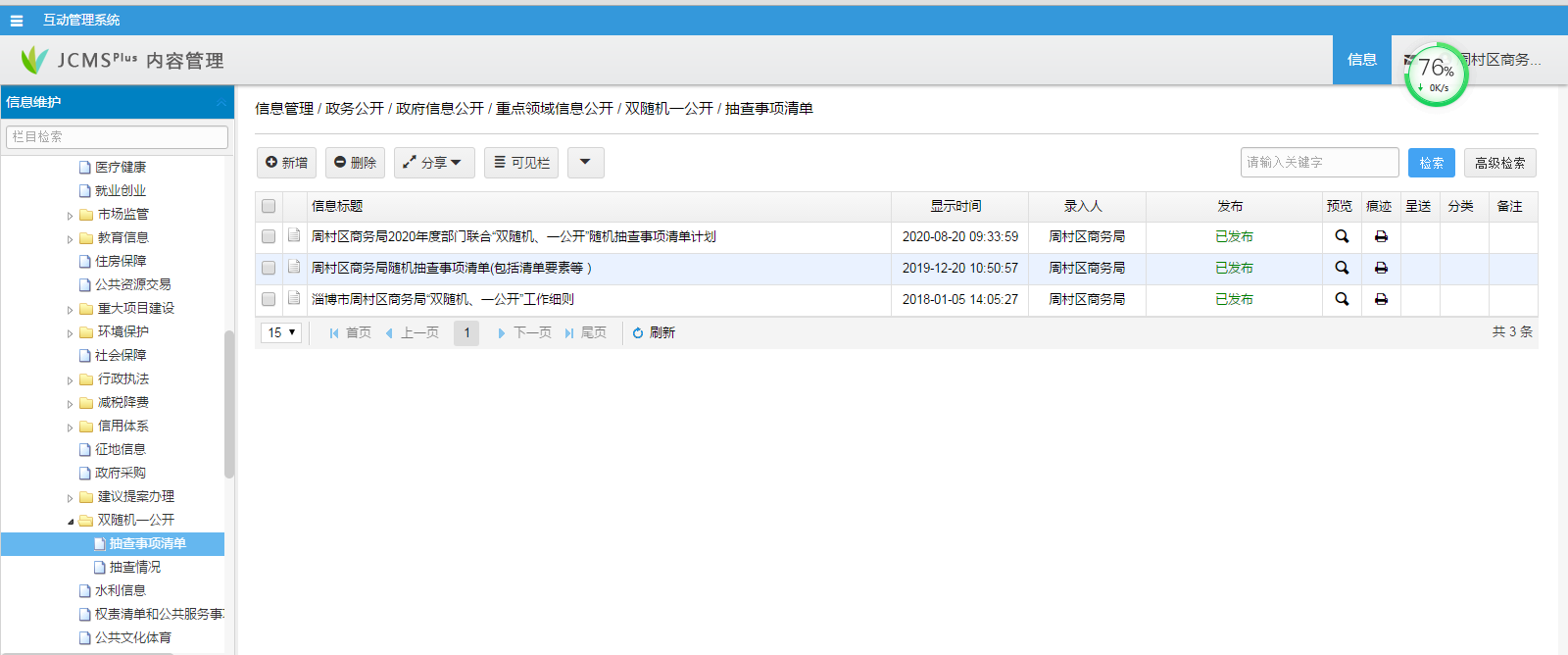Switch to the 信息 tab

point(1362,60)
